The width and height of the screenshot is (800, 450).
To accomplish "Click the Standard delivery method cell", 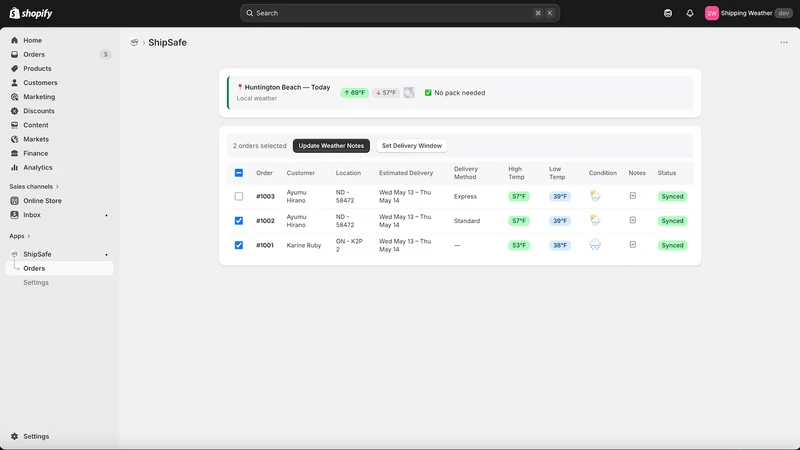I will click(x=467, y=221).
